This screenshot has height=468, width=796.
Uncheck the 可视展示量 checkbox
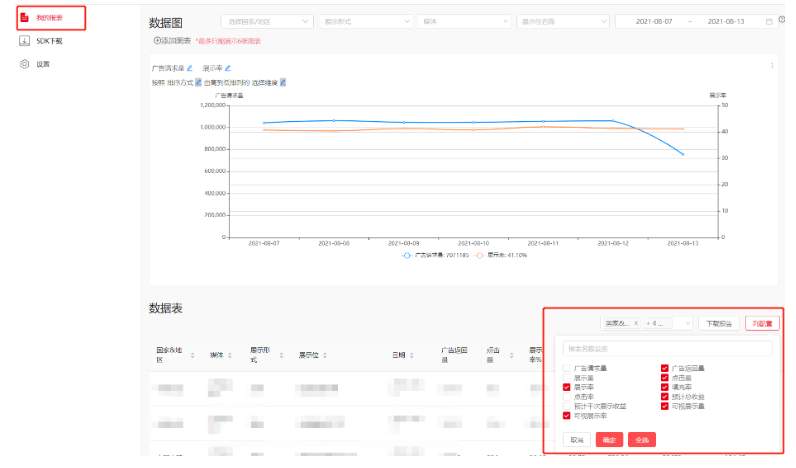click(x=665, y=406)
